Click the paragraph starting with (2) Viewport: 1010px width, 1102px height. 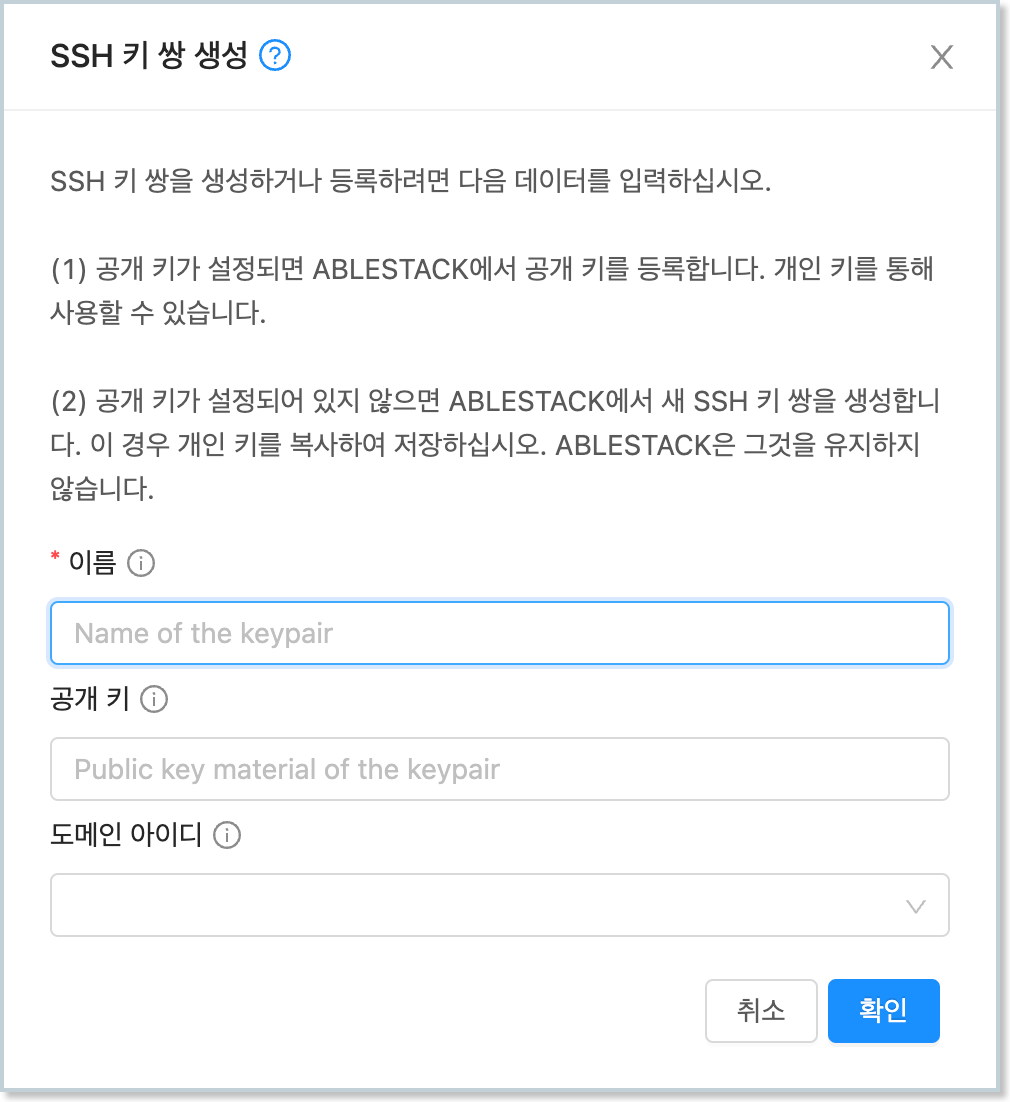point(490,446)
